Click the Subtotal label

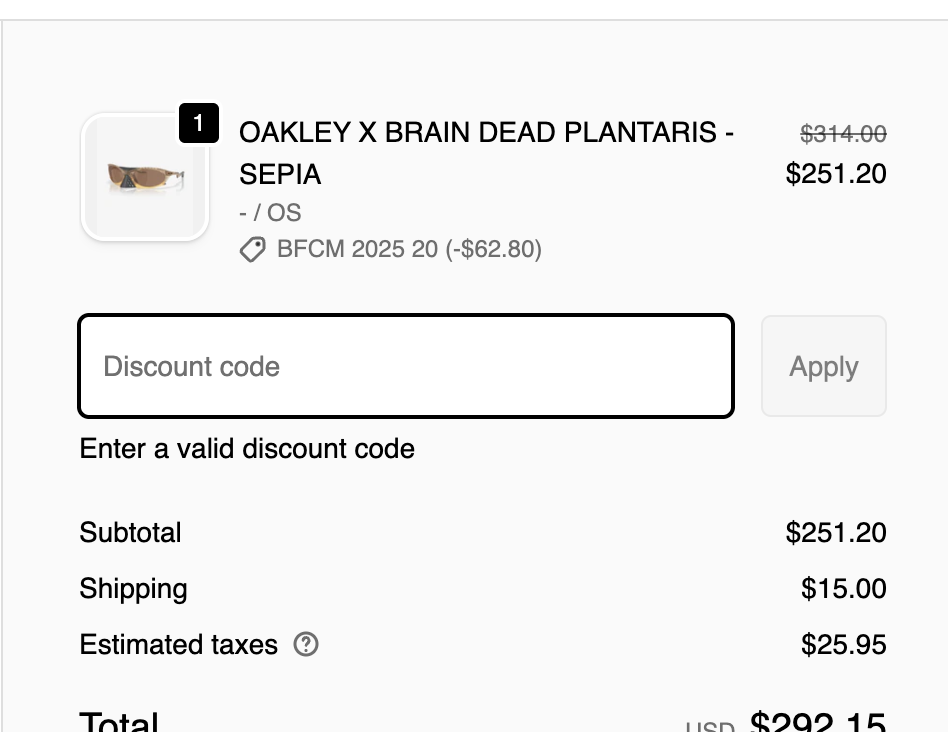[x=130, y=532]
